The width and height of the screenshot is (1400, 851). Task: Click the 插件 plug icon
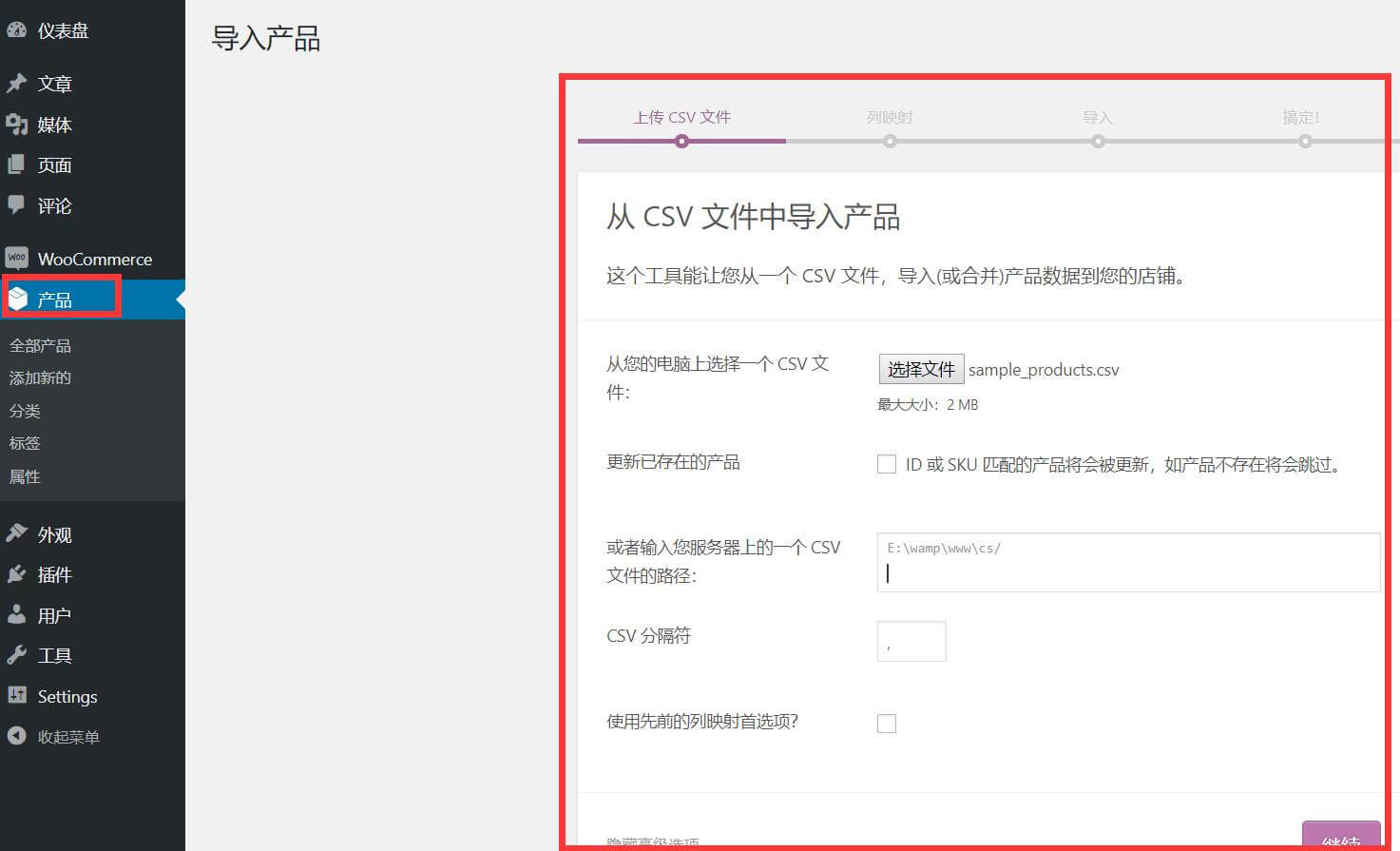coord(16,574)
